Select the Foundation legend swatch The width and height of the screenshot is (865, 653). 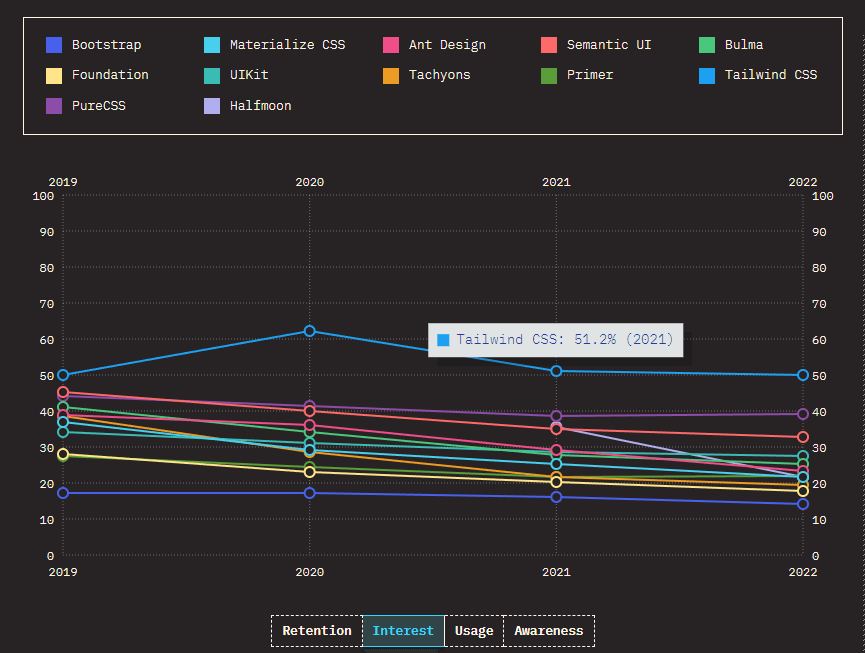pyautogui.click(x=54, y=76)
